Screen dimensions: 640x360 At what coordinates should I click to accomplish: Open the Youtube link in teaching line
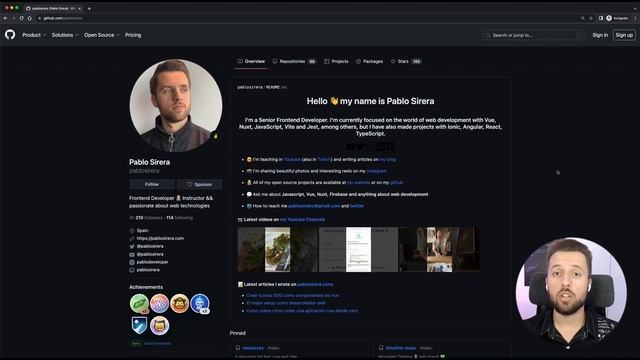(292, 160)
